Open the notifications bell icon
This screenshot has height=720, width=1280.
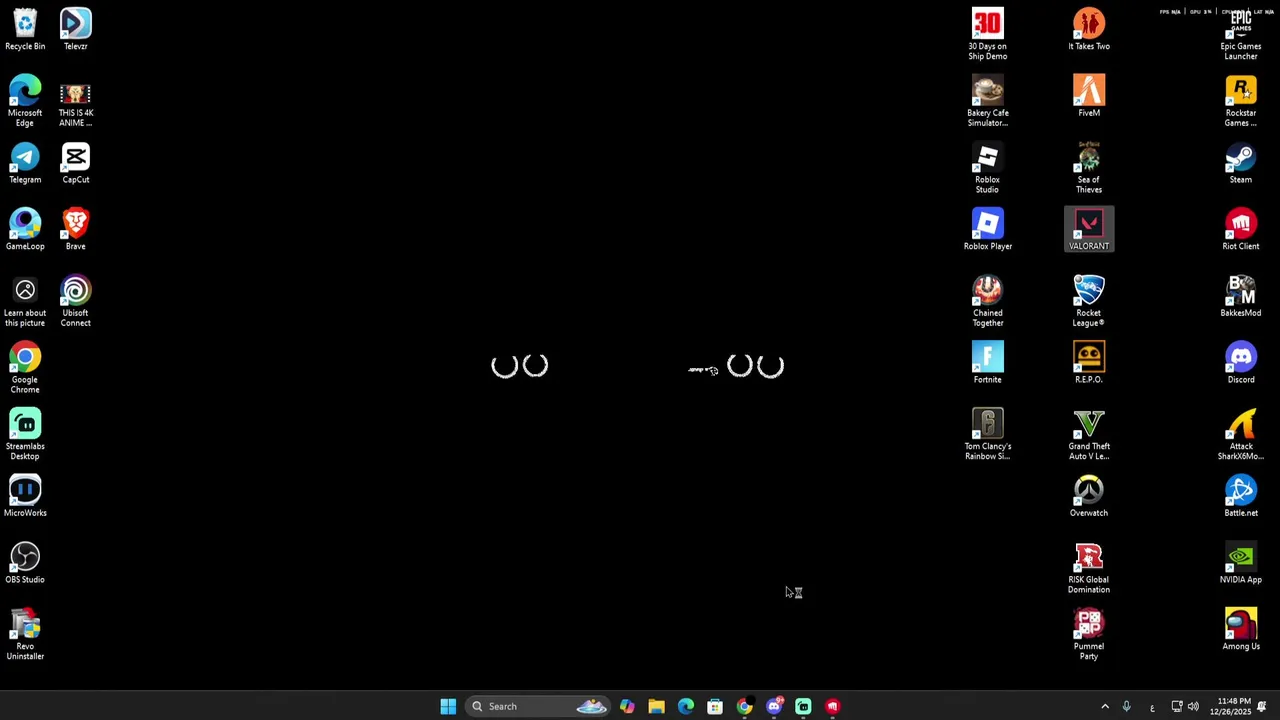pyautogui.click(x=1262, y=707)
